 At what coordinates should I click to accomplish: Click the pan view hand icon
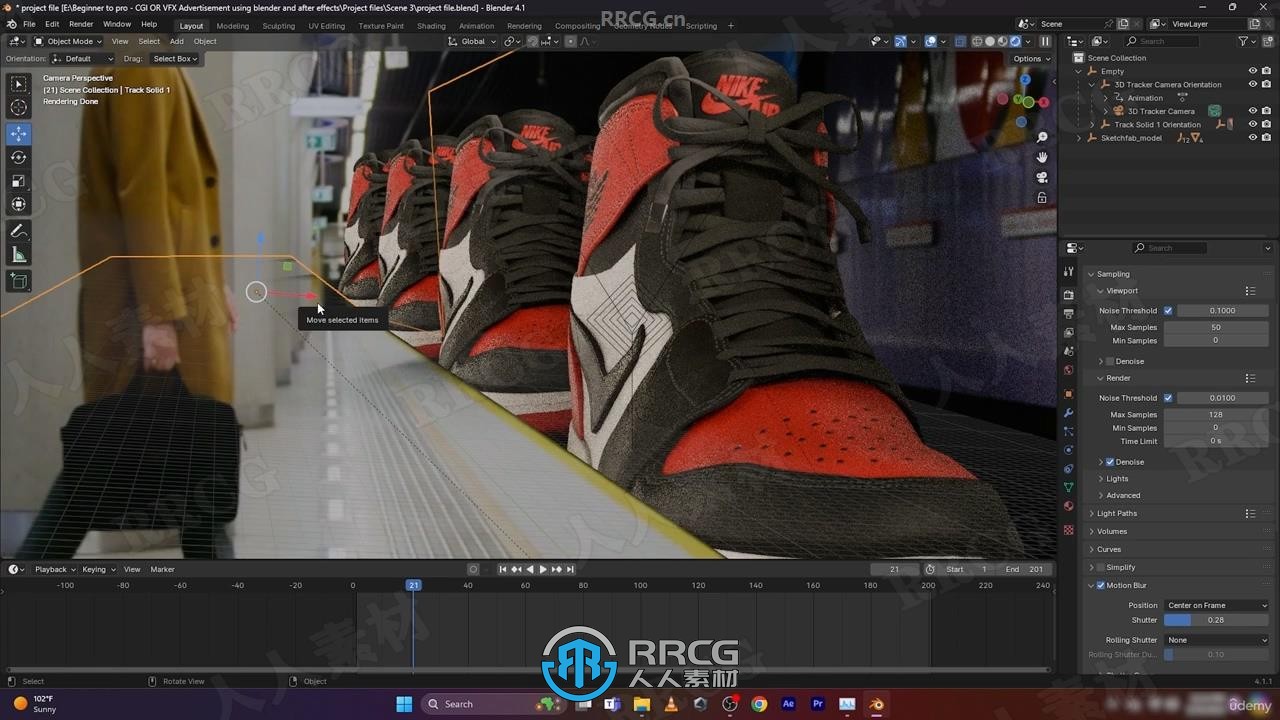(1042, 157)
